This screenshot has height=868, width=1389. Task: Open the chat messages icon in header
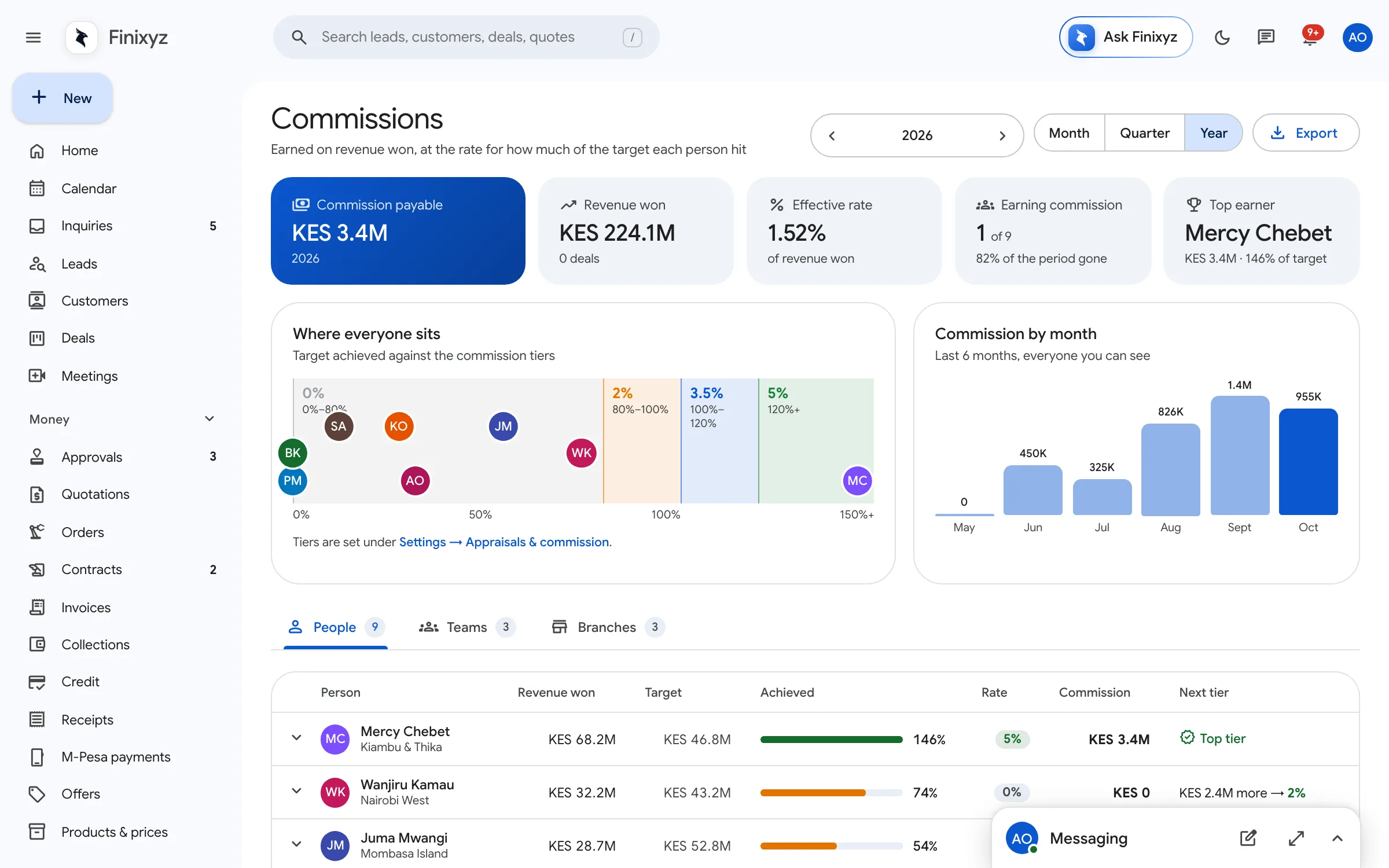click(x=1266, y=38)
